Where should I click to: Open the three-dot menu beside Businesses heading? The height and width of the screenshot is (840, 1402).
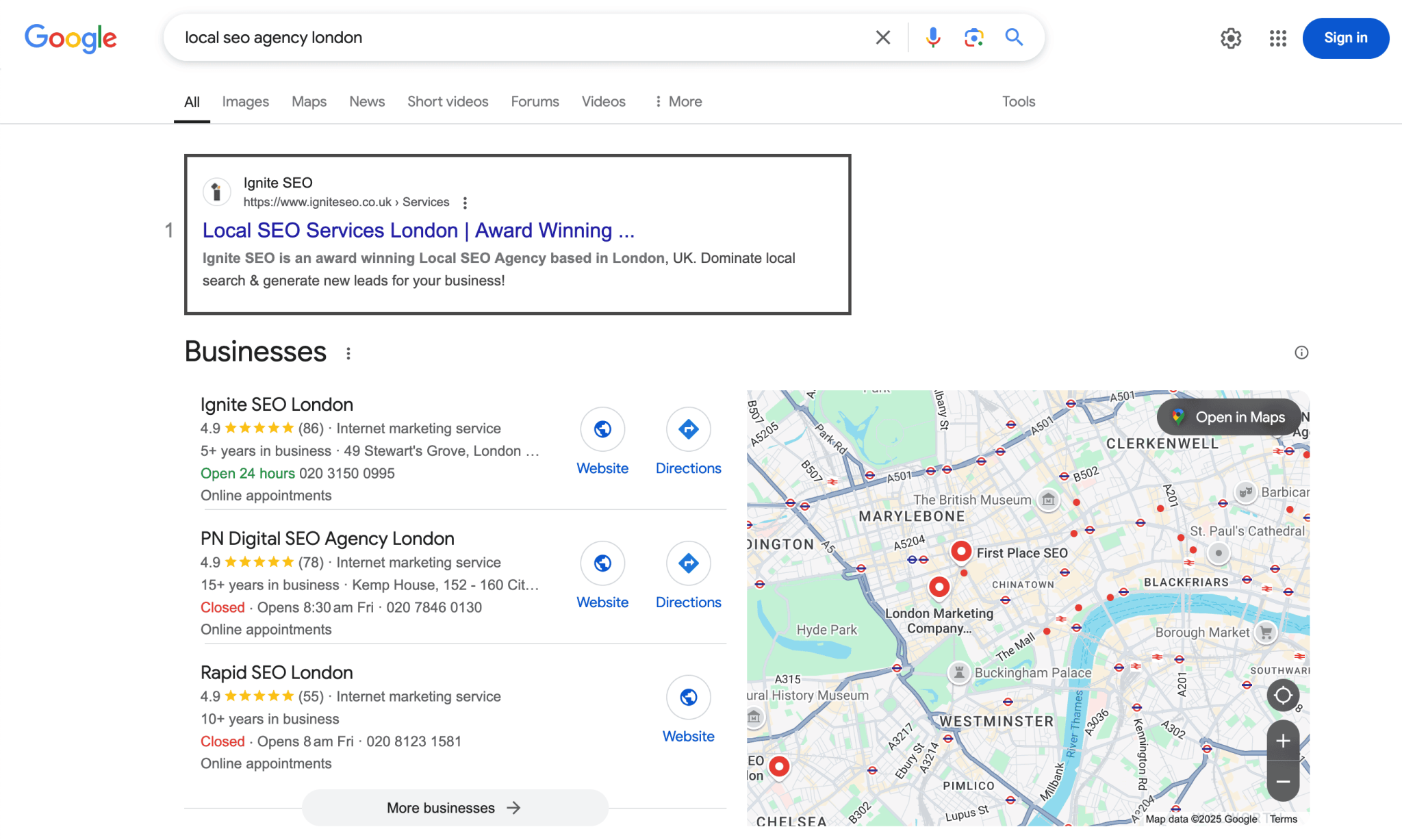[x=348, y=353]
